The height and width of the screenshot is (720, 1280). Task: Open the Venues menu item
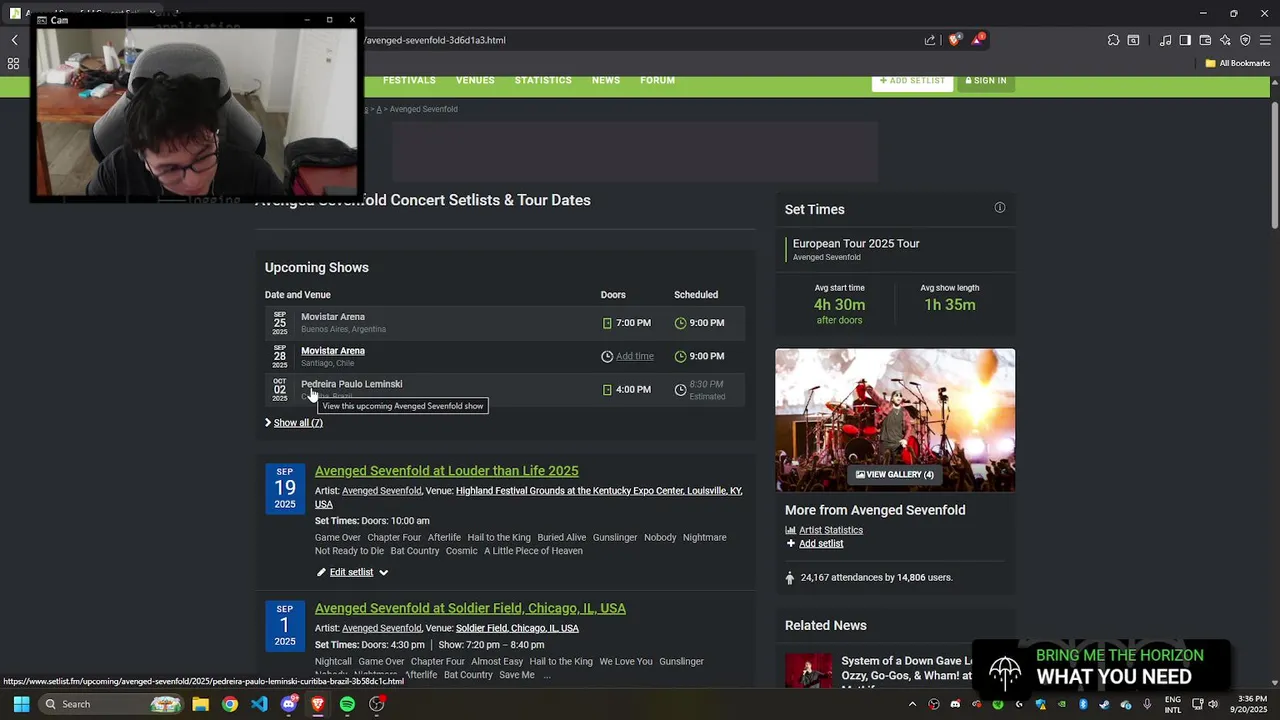tap(475, 80)
